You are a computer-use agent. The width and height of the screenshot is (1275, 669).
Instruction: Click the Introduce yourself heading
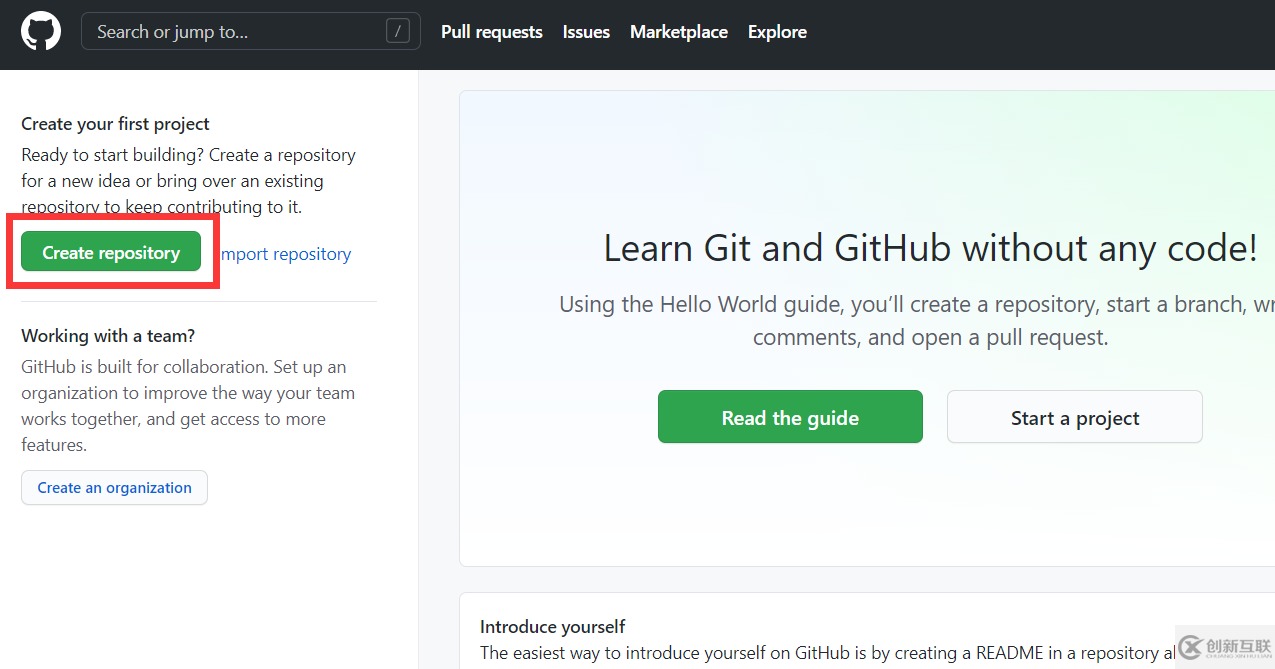(552, 627)
